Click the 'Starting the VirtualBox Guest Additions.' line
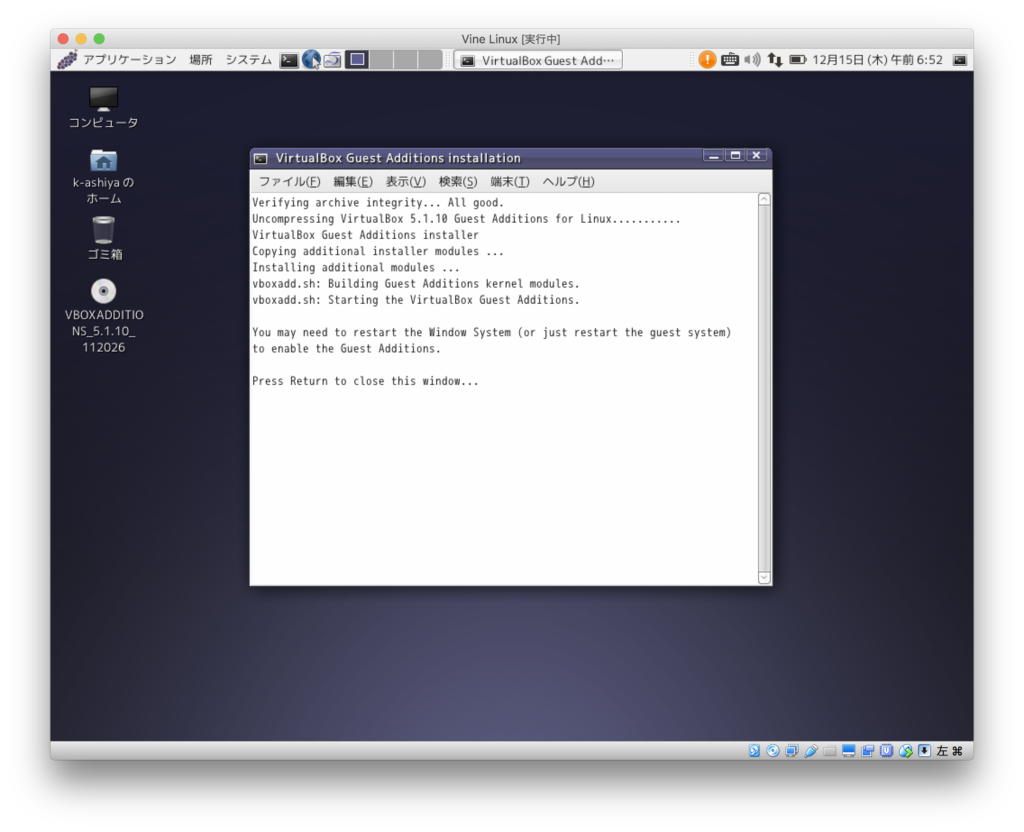 416,300
